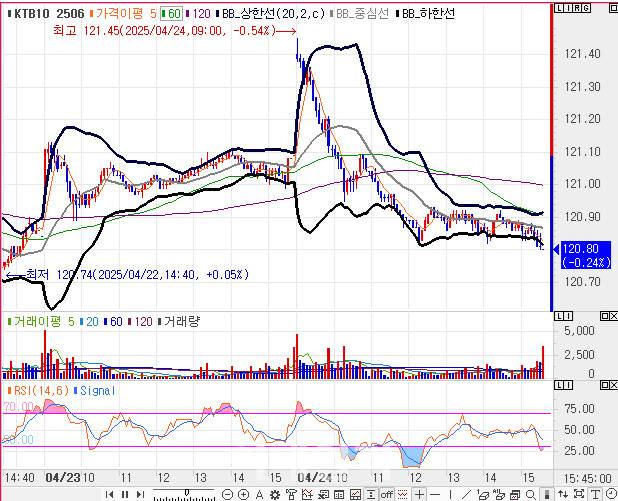Click the magnifying glass search icon
The image size is (618, 501).
[529, 494]
